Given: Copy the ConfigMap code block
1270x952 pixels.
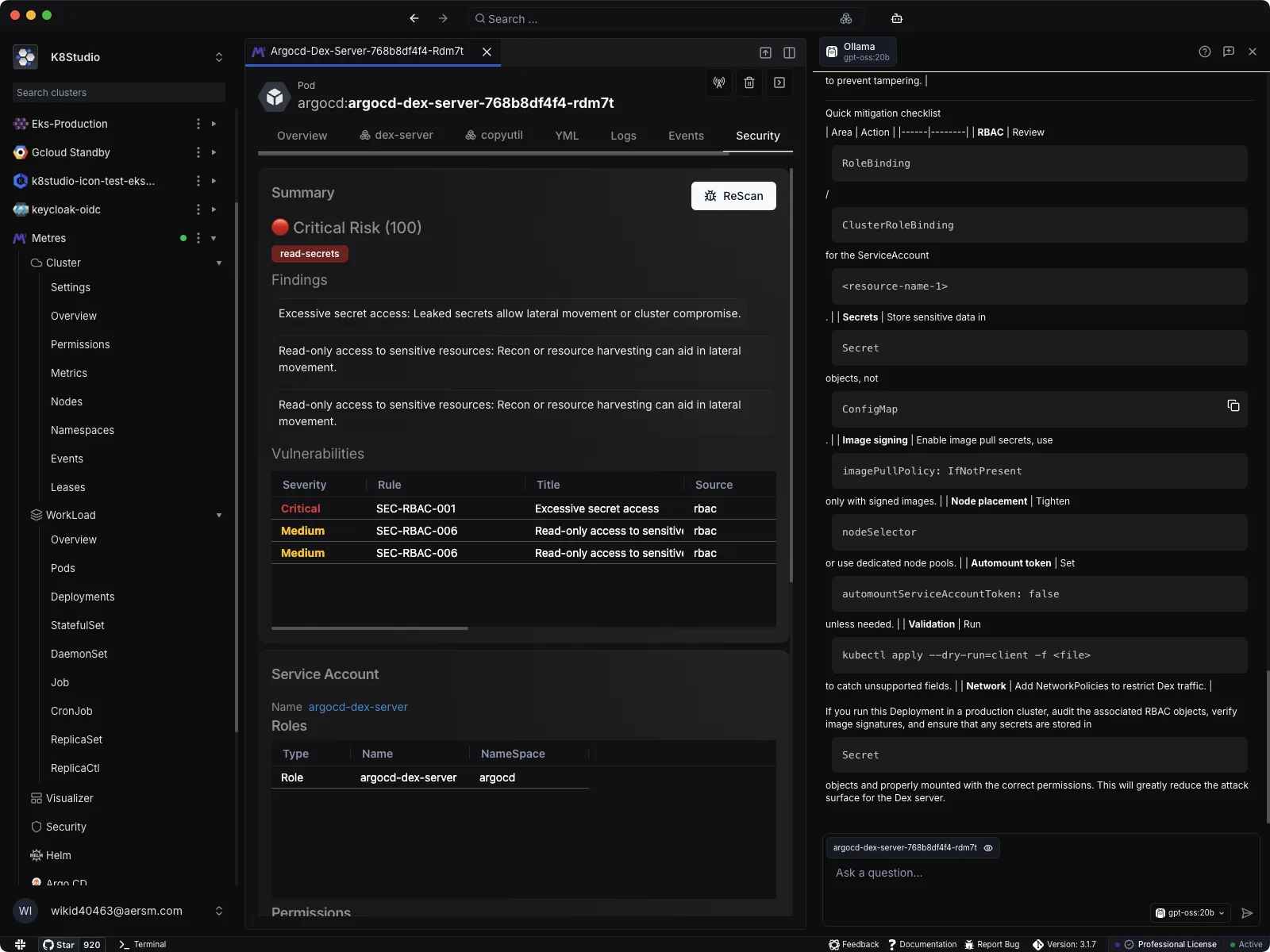Looking at the screenshot, I should click(1233, 405).
